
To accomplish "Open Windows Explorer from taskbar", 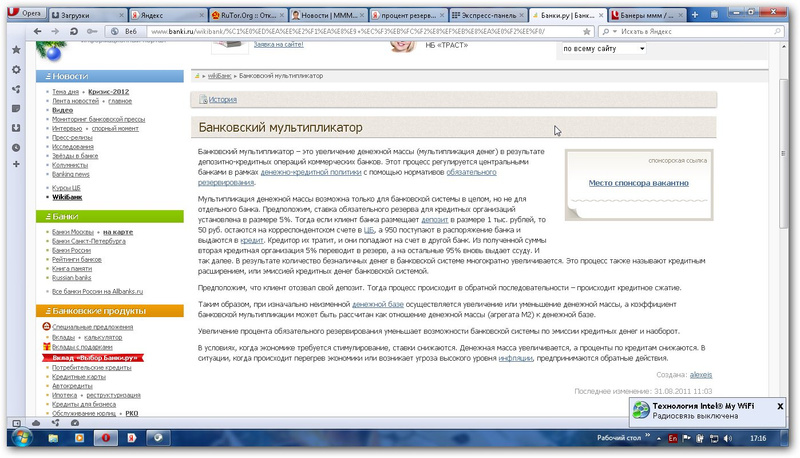I will click(53, 438).
